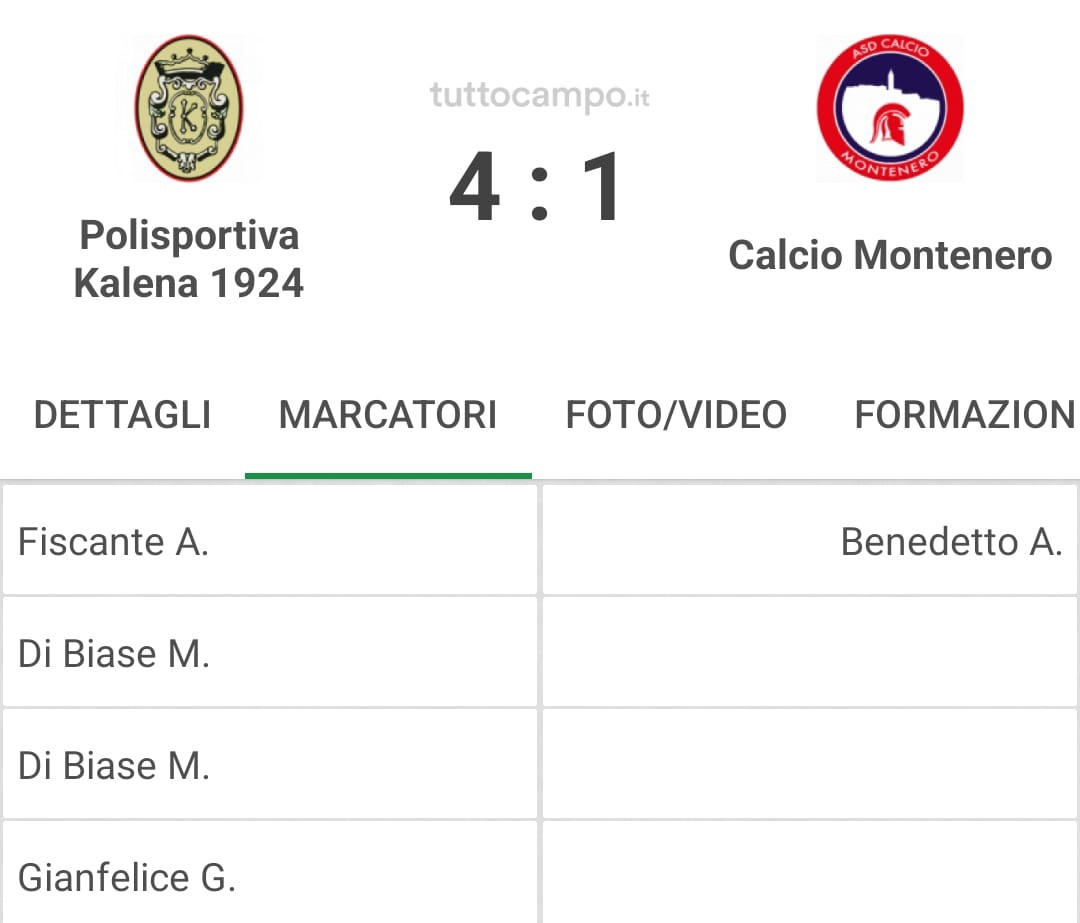1080x923 pixels.
Task: Select scorer Fiscante A.
Action: (269, 540)
